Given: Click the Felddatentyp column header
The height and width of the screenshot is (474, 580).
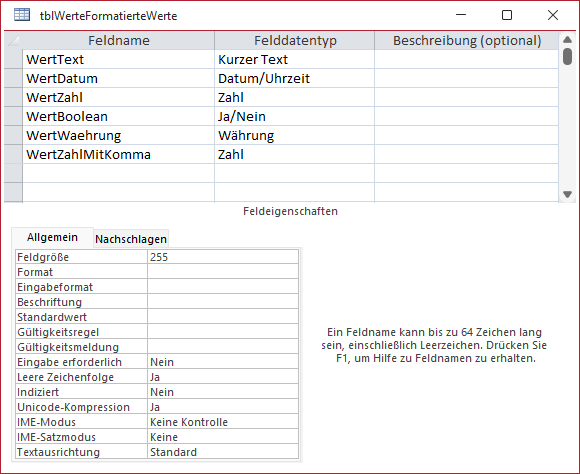Looking at the screenshot, I should 294,40.
